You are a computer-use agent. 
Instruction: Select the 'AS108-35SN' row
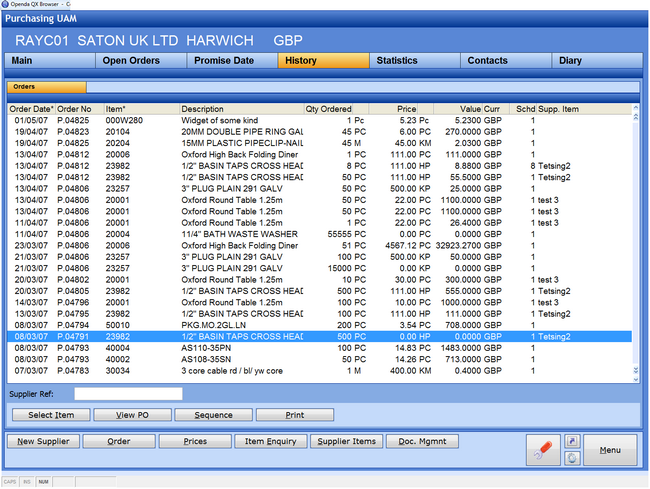pos(320,359)
